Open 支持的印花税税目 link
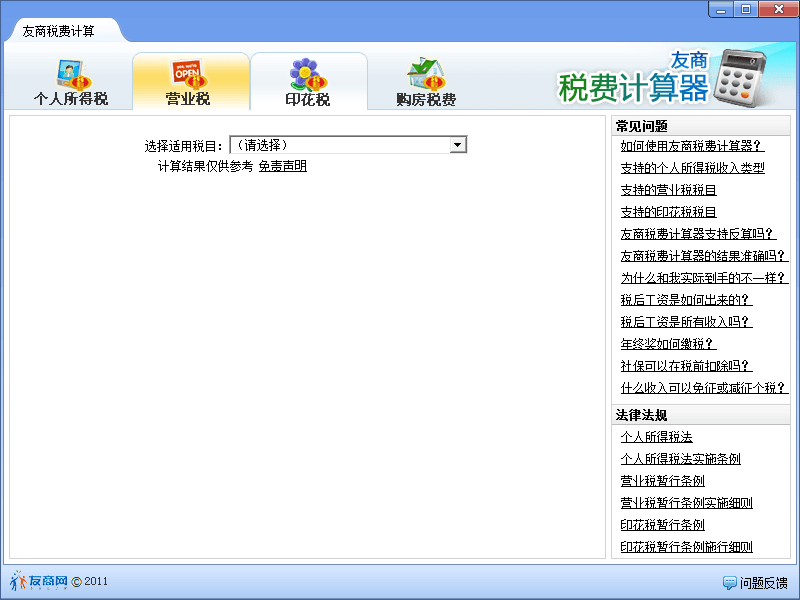 pyautogui.click(x=668, y=212)
